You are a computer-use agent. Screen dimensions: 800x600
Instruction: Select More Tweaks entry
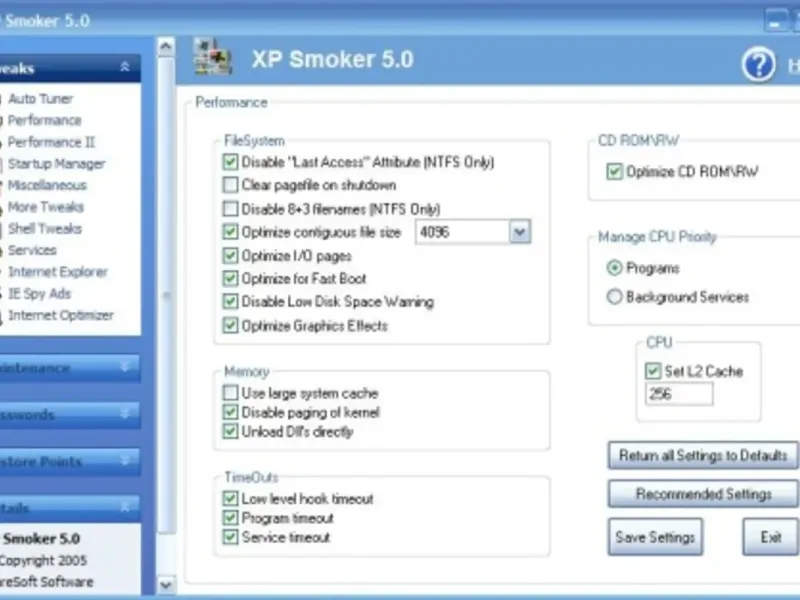pyautogui.click(x=45, y=207)
